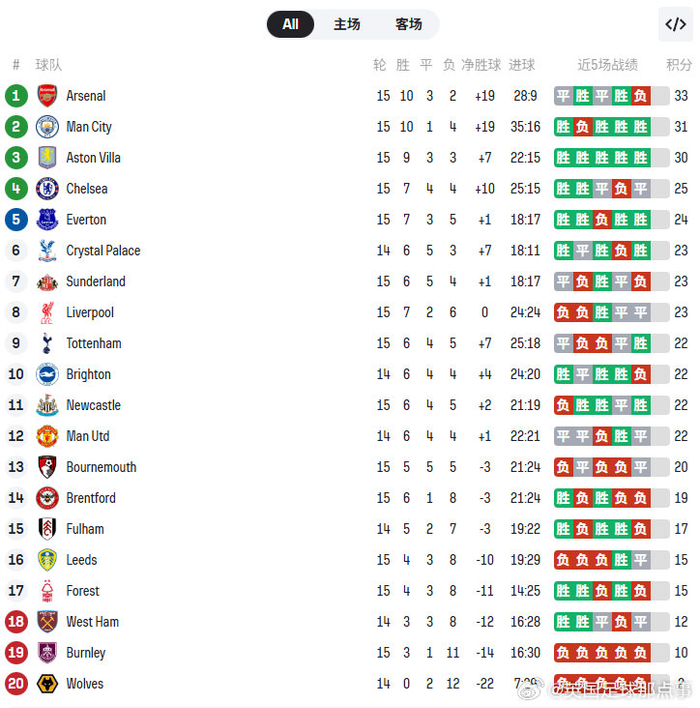Viewport: 700px width, 708px height.
Task: Click the Brentford team name
Action: 91,498
